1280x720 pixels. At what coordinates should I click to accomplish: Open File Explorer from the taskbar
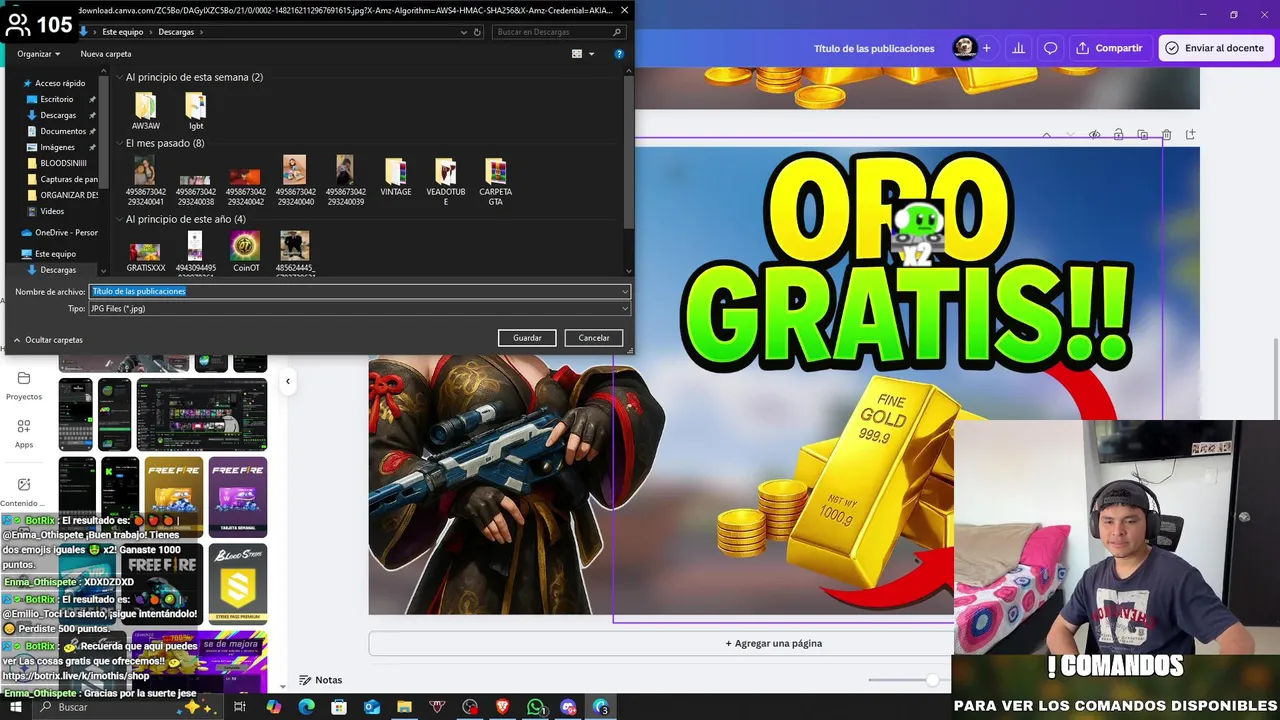pos(404,707)
